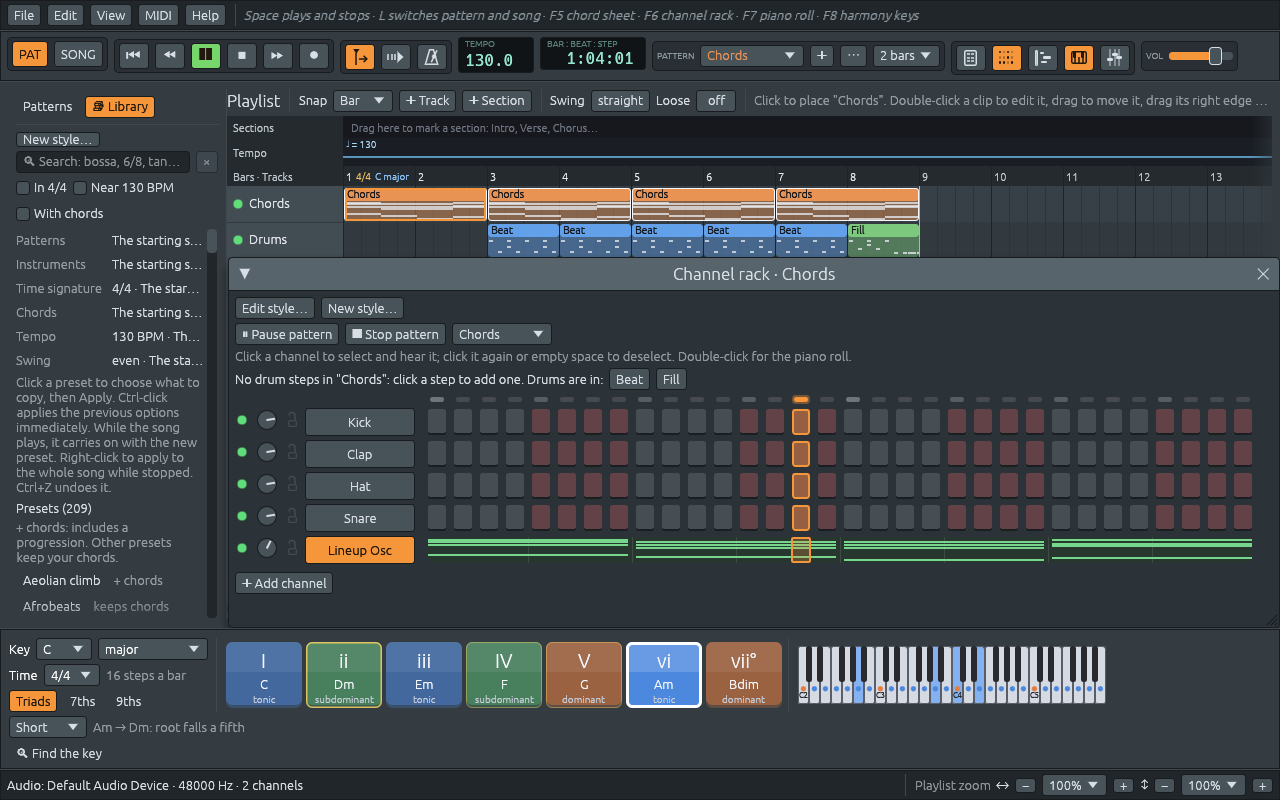The width and height of the screenshot is (1280, 800).
Task: Click the Edit style… button
Action: click(x=275, y=308)
